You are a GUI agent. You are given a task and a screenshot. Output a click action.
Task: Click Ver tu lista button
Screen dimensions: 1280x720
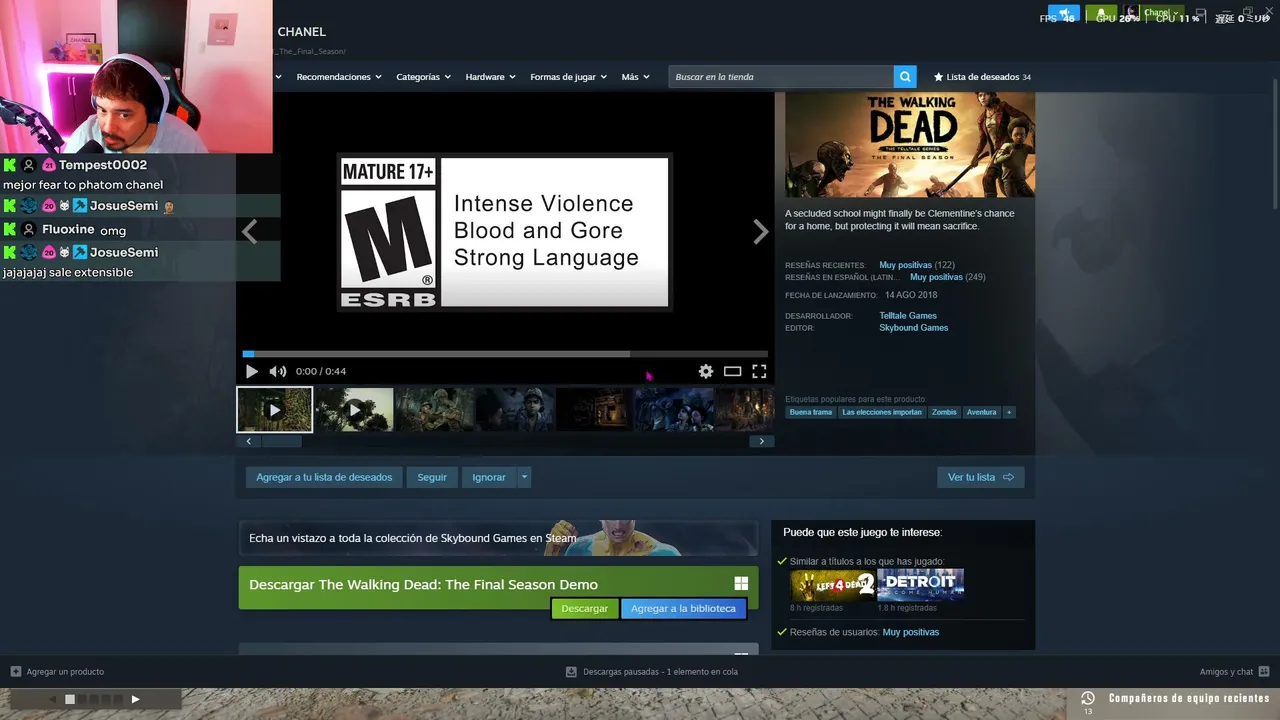coord(981,477)
